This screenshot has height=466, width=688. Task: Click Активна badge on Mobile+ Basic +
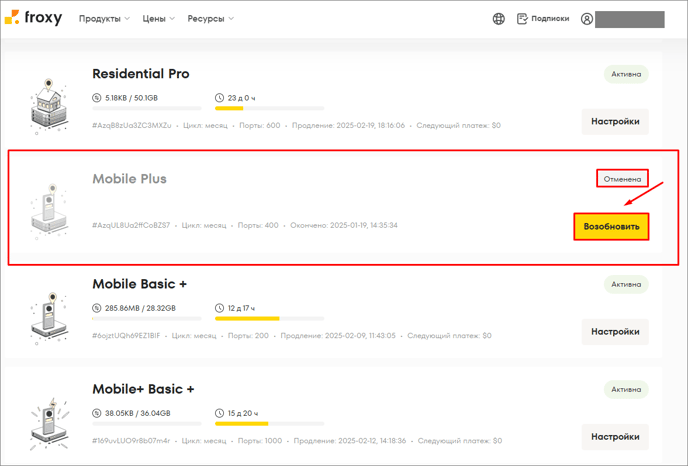click(x=626, y=389)
